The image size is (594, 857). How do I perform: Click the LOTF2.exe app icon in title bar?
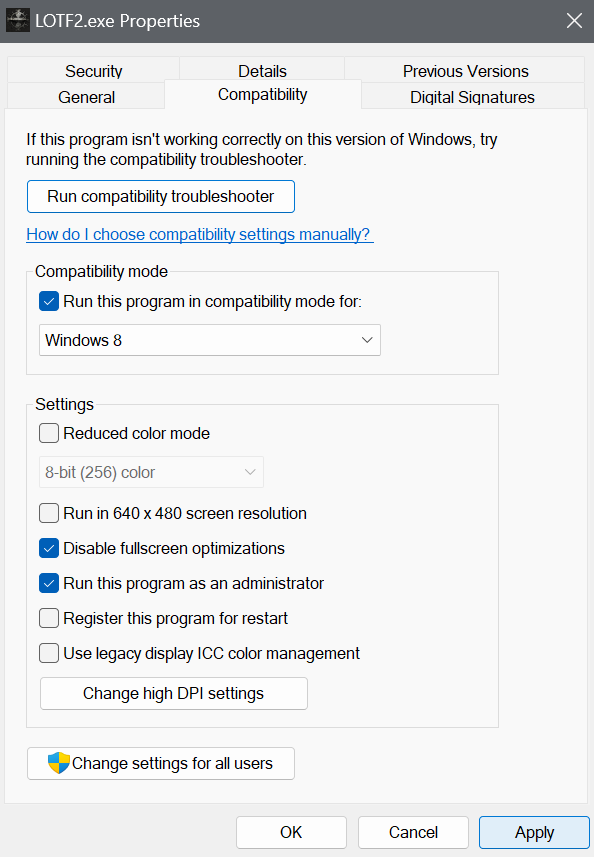pyautogui.click(x=17, y=21)
